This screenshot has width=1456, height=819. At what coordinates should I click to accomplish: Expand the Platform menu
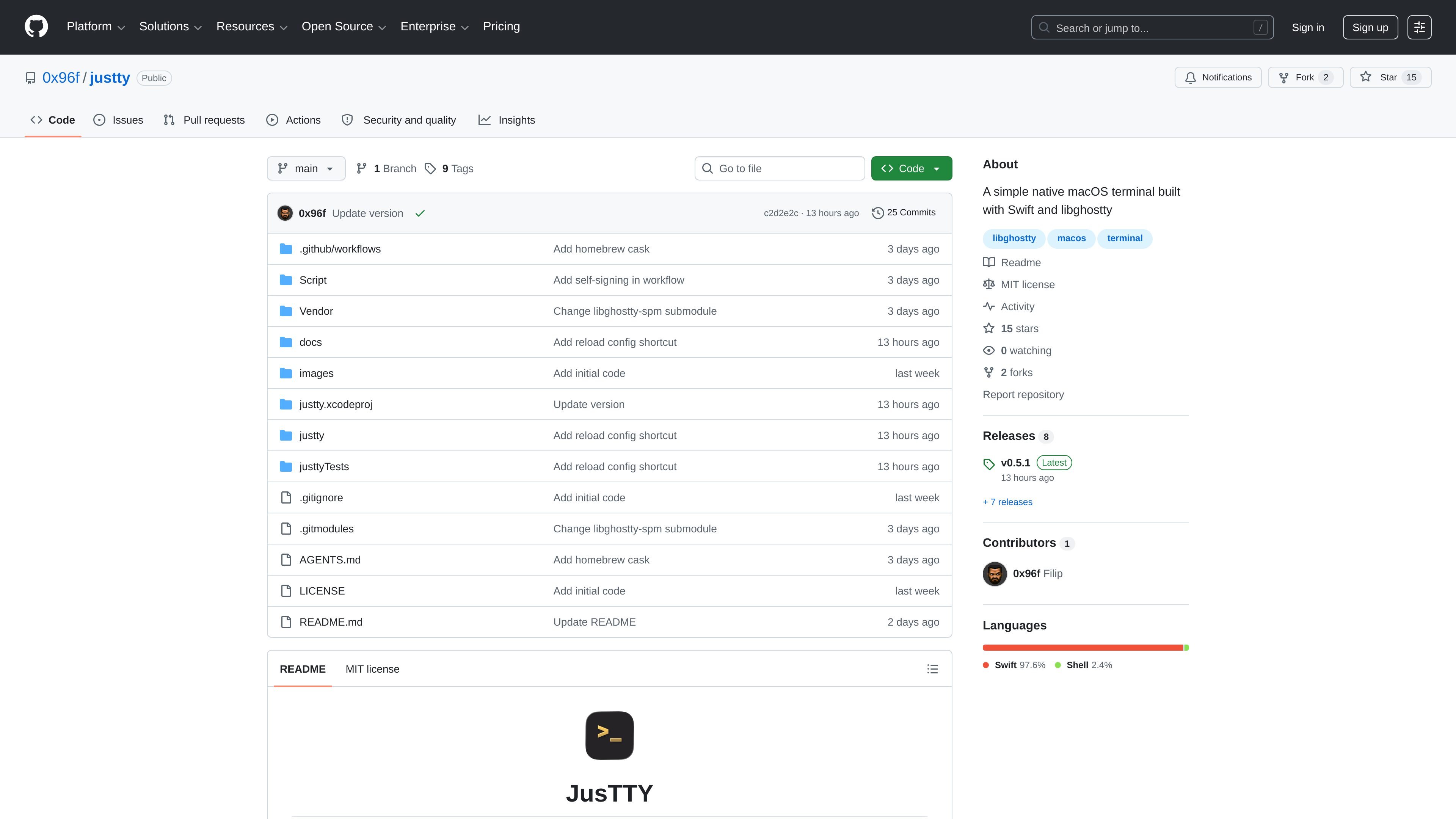(96, 27)
